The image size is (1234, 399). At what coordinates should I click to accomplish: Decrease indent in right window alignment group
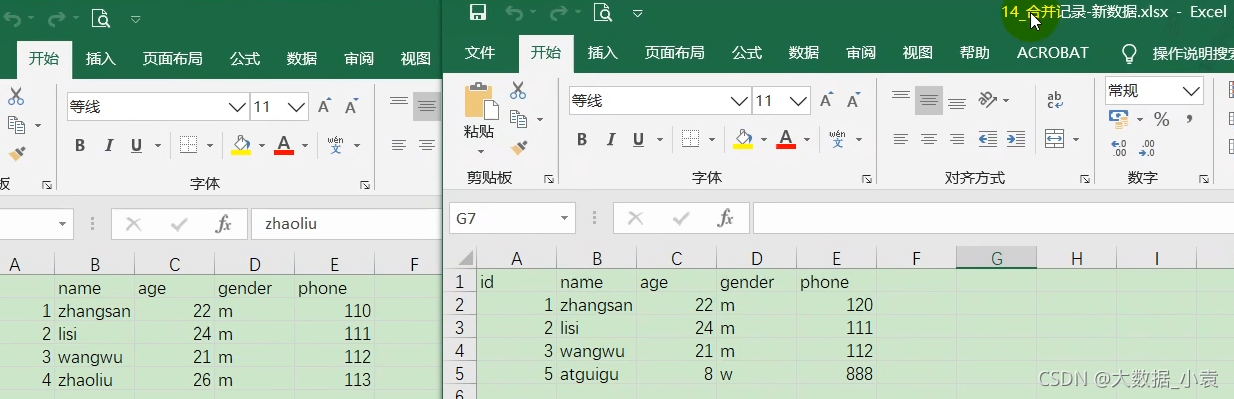coord(988,139)
